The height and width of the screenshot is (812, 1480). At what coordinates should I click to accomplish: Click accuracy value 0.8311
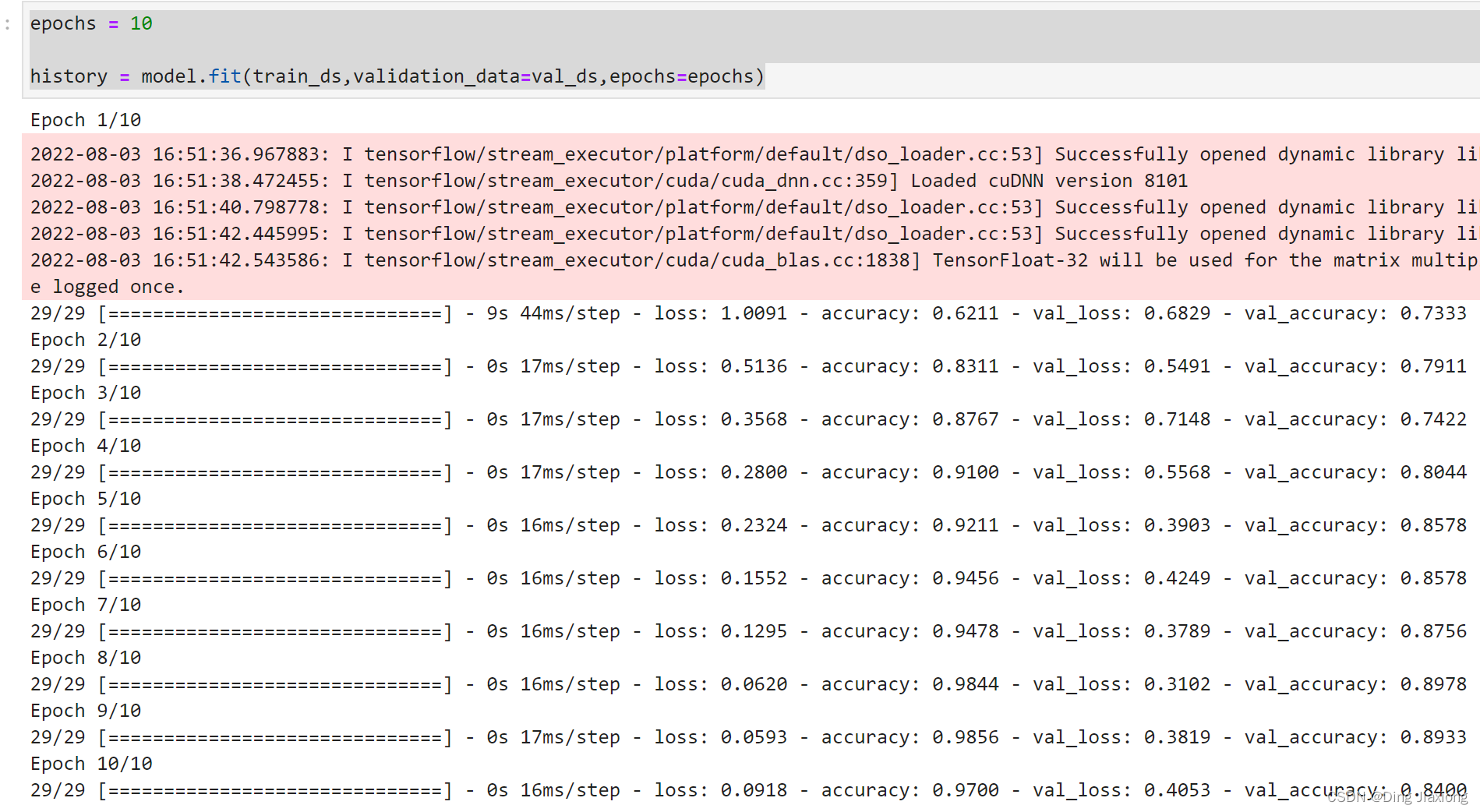(x=966, y=366)
